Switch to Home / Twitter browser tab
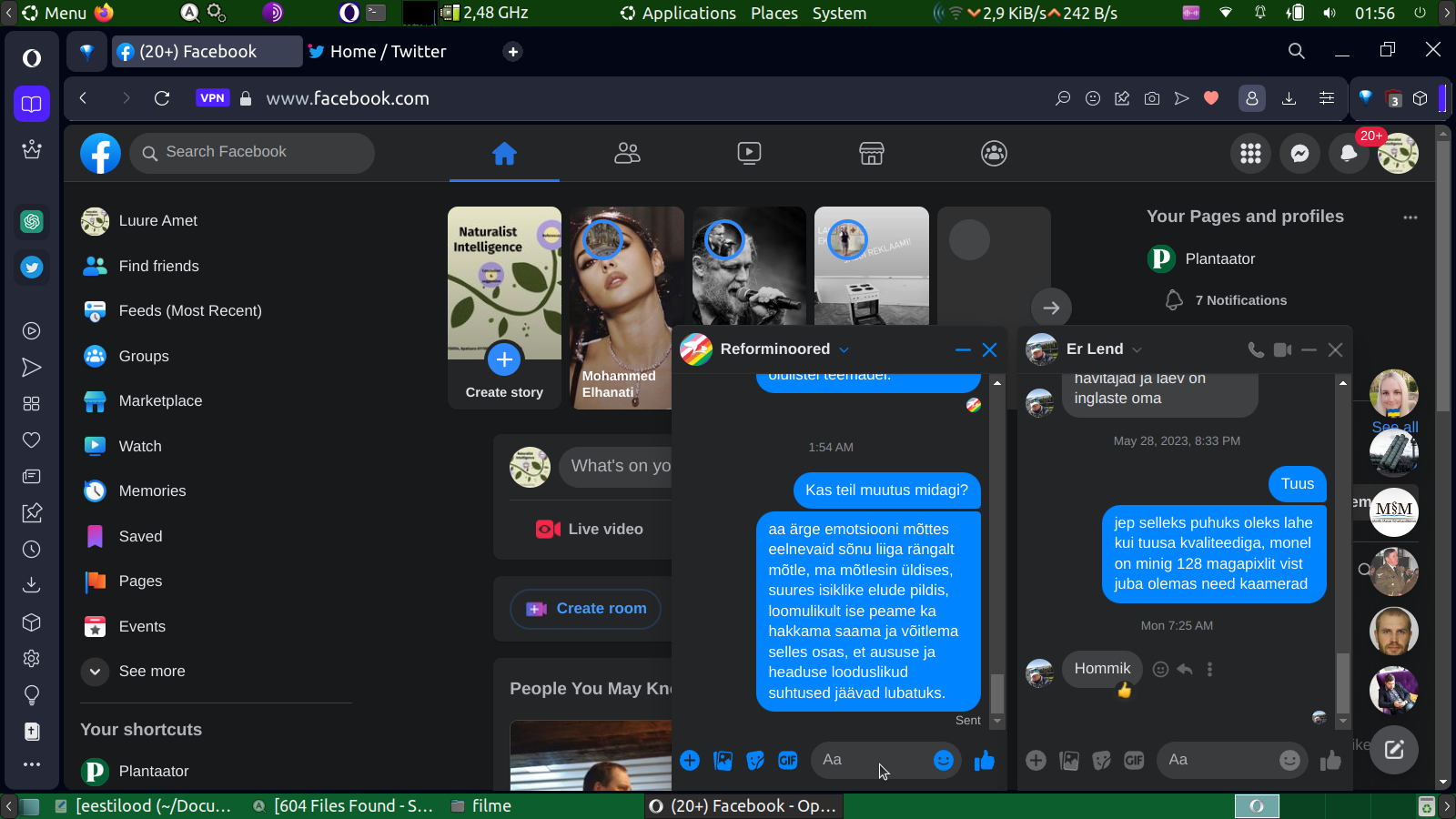 pyautogui.click(x=388, y=52)
